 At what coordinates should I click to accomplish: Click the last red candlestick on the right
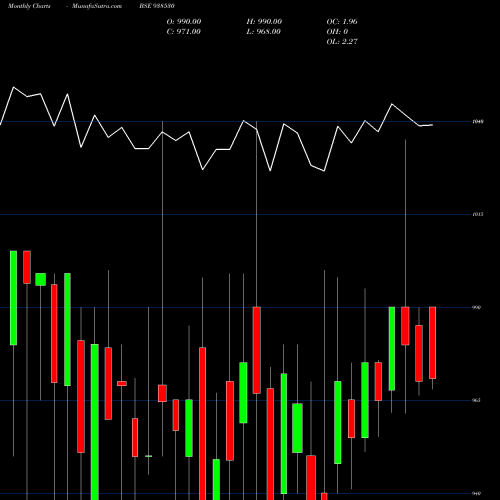tap(432, 343)
